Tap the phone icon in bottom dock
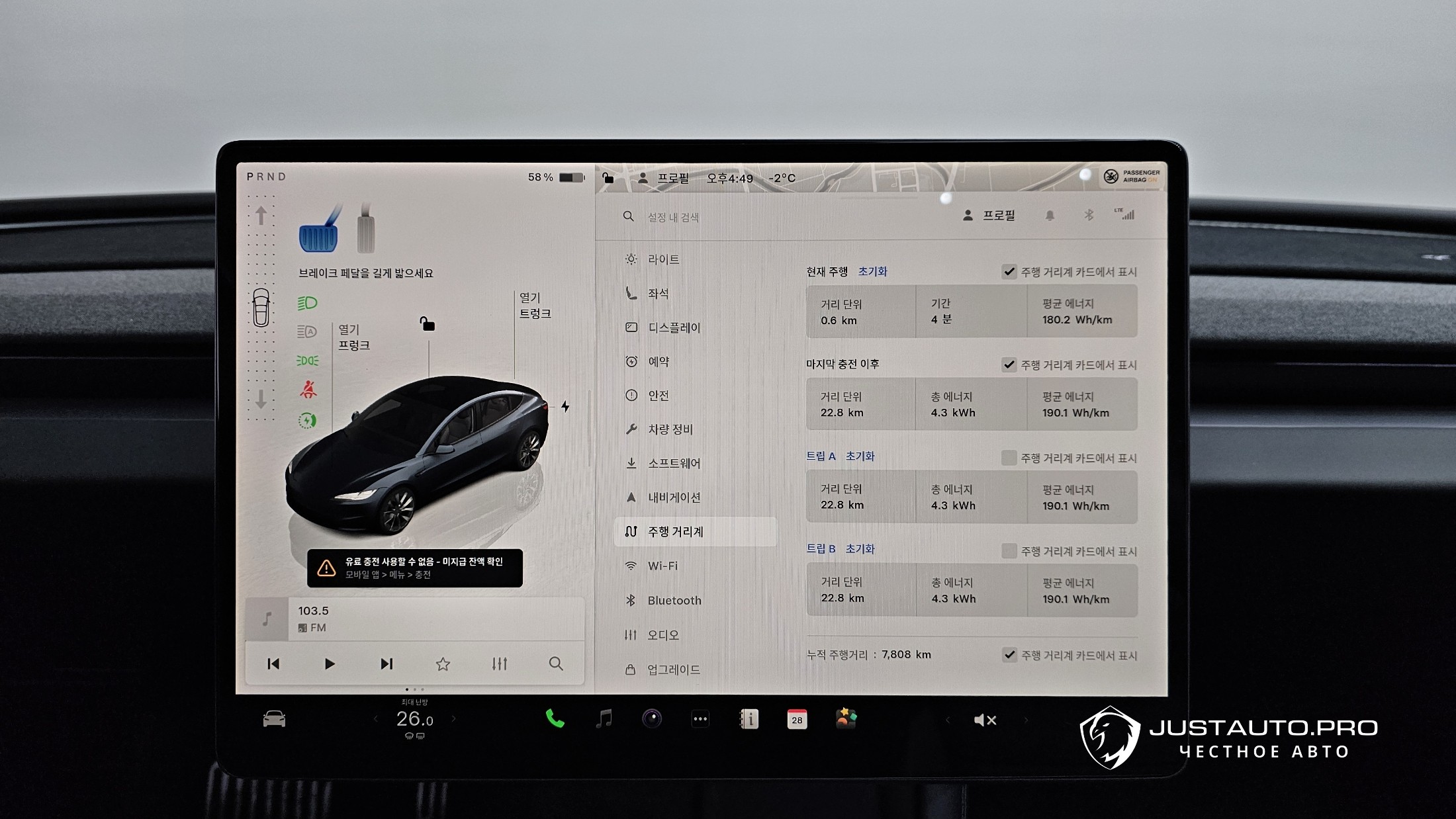Image resolution: width=1456 pixels, height=819 pixels. point(554,719)
